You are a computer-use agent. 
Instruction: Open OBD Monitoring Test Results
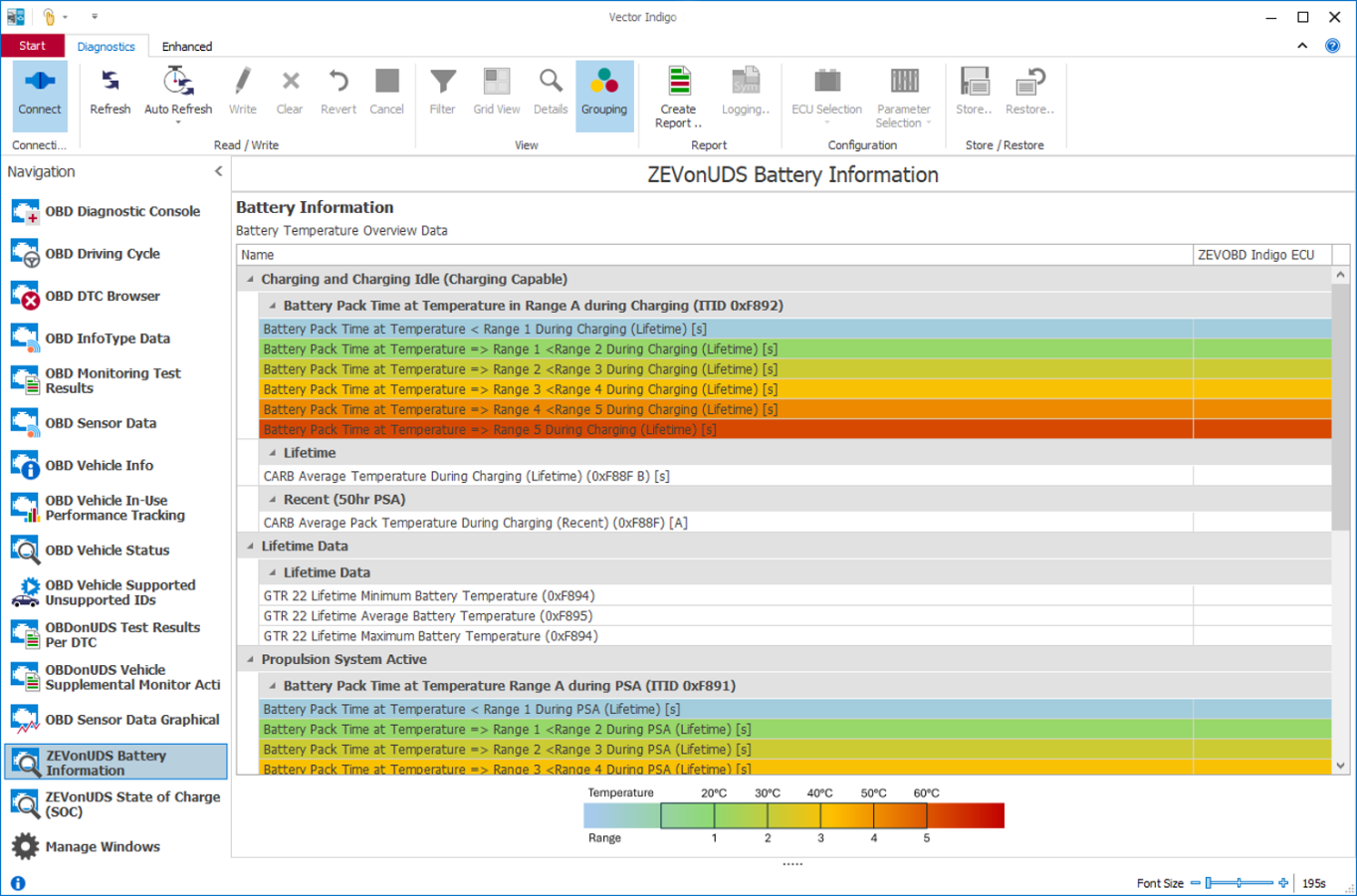tap(115, 380)
